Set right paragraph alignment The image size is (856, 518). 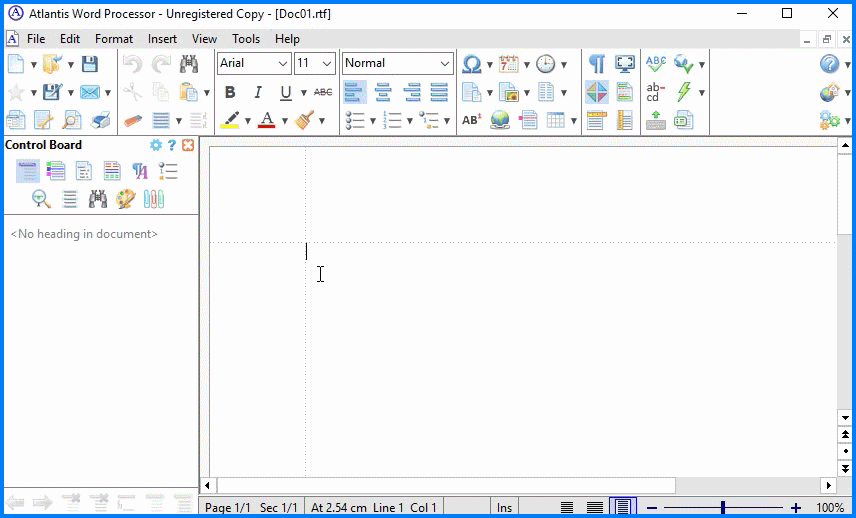(412, 92)
